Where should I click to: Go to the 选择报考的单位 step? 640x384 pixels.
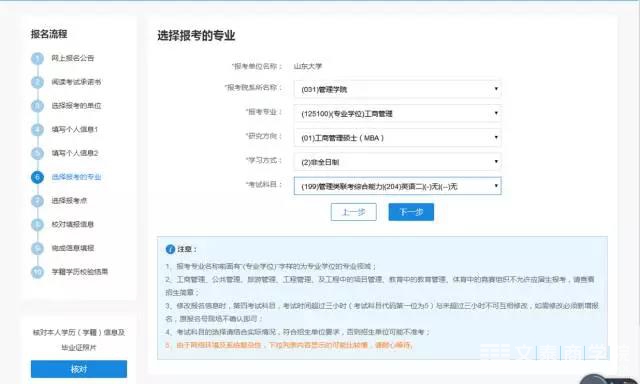pos(76,105)
